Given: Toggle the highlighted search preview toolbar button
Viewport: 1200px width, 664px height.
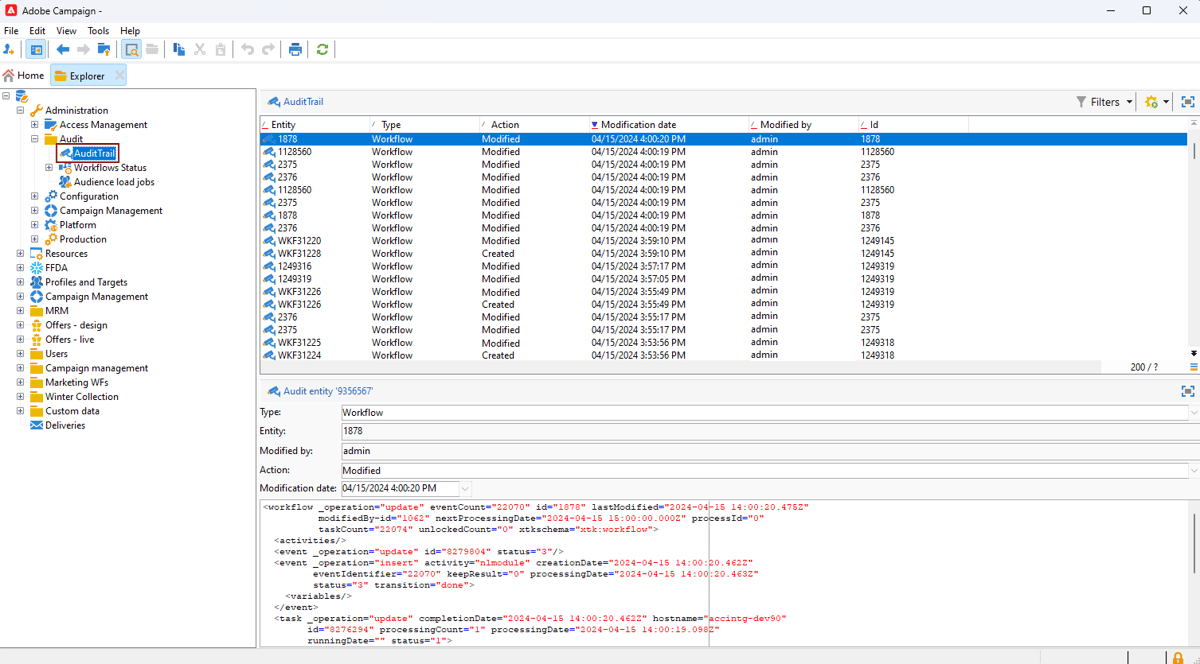Looking at the screenshot, I should point(130,49).
